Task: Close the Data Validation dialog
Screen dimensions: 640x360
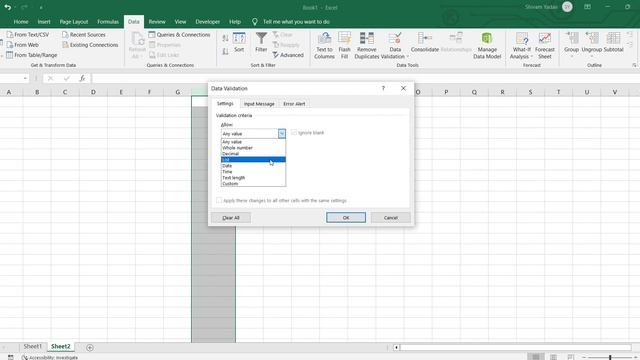Action: (x=403, y=88)
